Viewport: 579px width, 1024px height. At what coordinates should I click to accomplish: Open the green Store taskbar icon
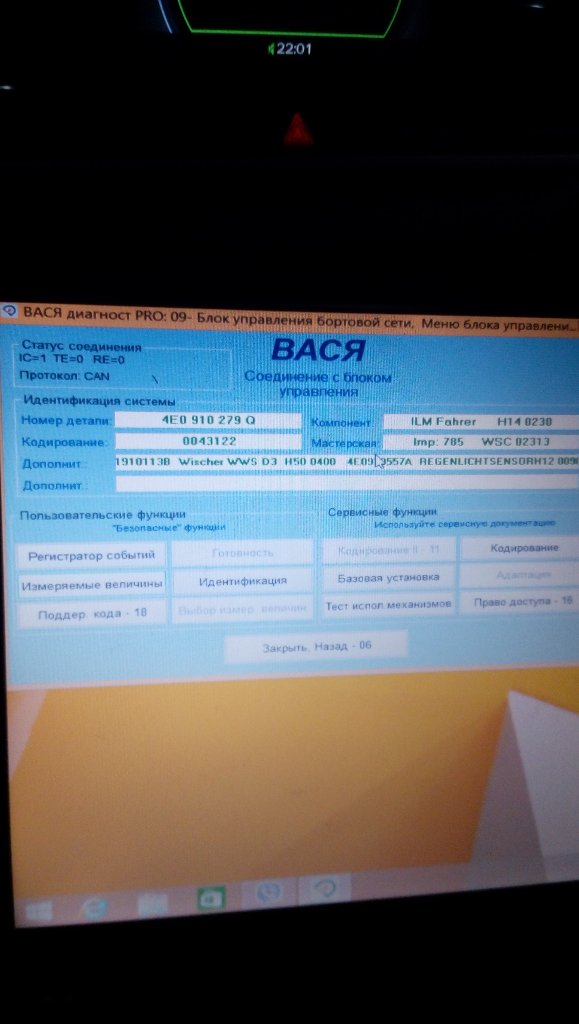(210, 898)
